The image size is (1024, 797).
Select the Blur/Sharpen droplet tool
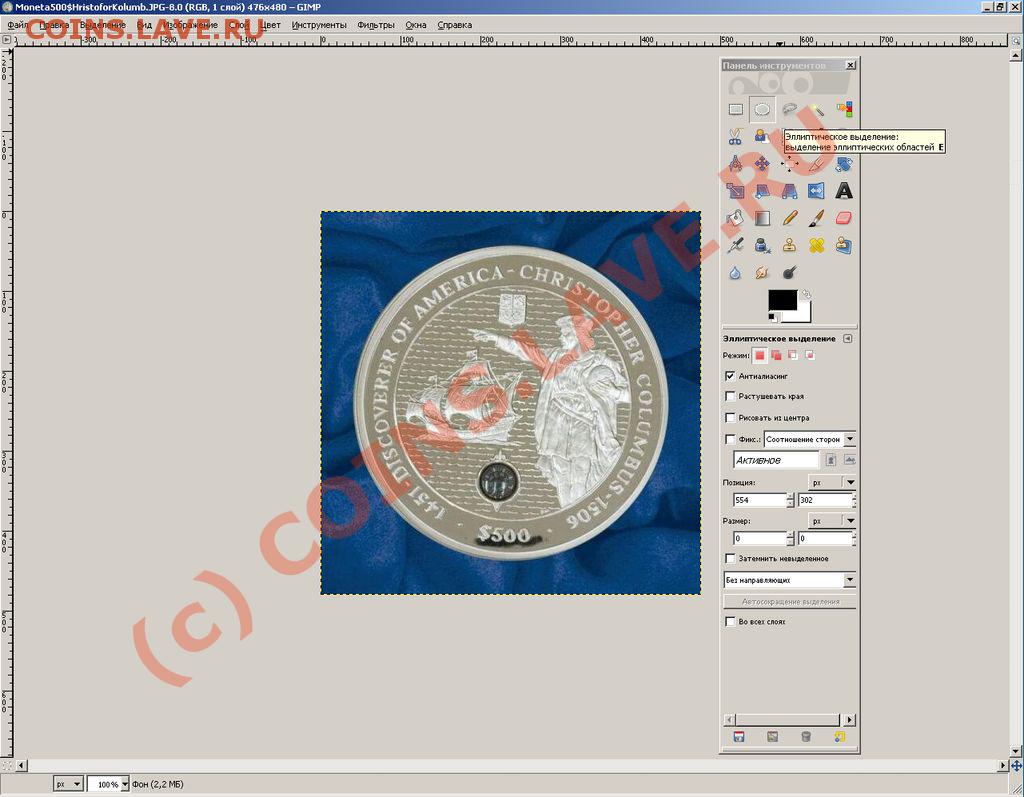(x=735, y=272)
